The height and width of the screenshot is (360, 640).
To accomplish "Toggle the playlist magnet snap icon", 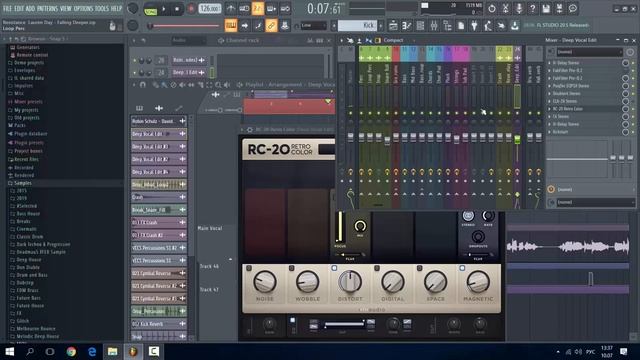I will click(142, 85).
